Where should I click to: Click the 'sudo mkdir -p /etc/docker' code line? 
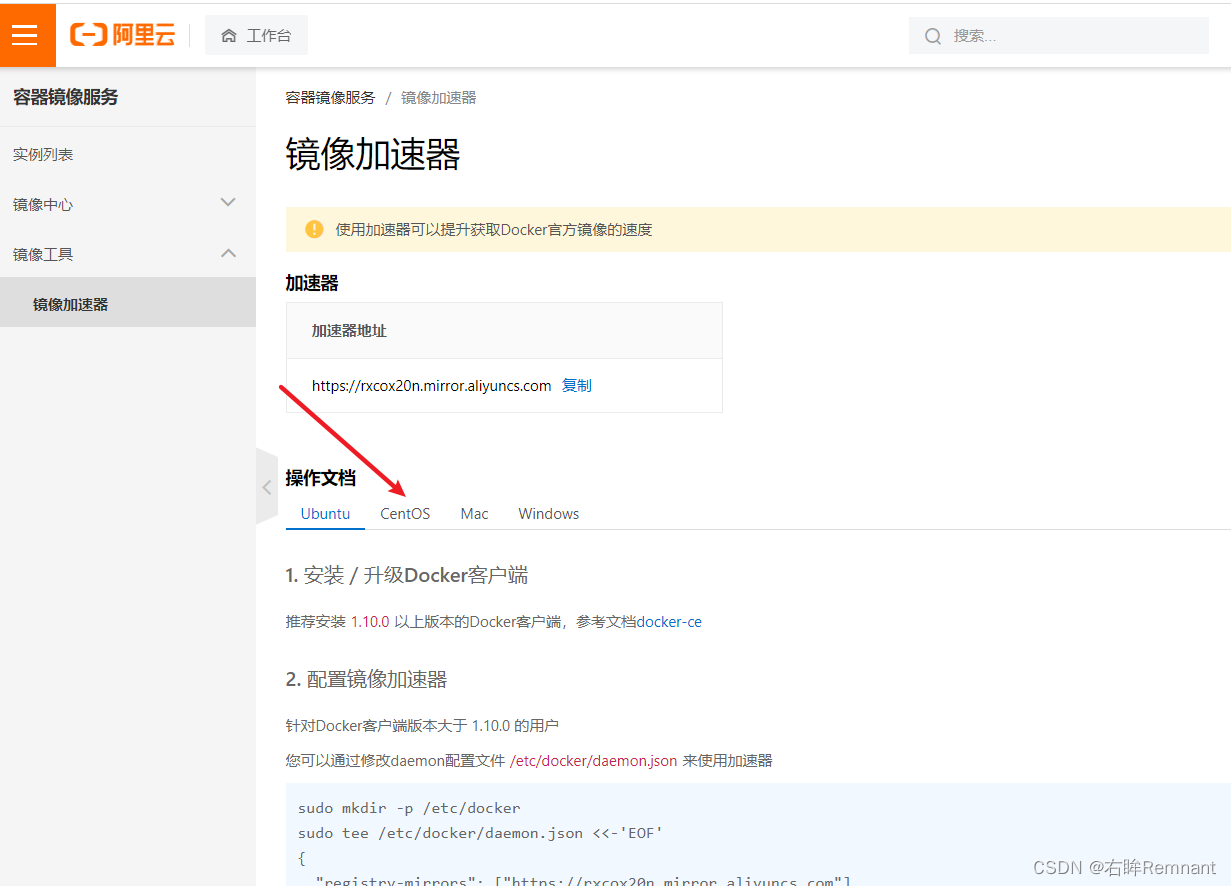click(409, 808)
